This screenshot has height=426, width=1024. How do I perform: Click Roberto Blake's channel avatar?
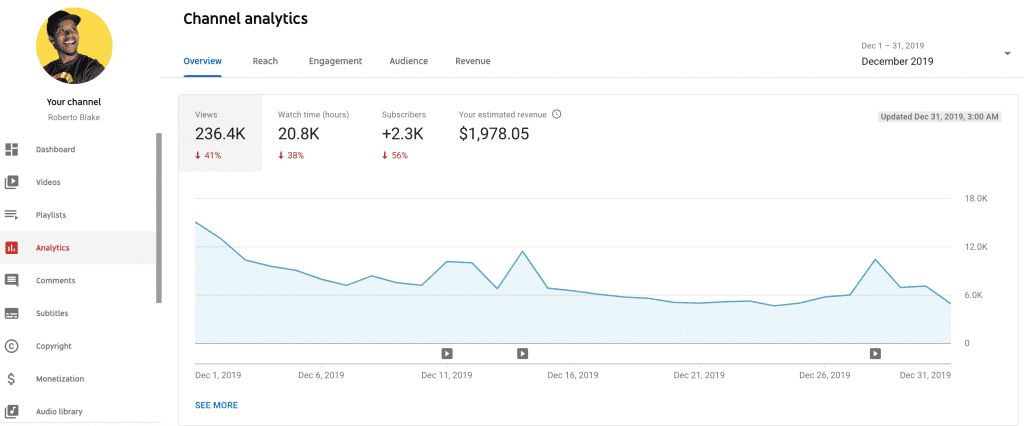pyautogui.click(x=74, y=47)
